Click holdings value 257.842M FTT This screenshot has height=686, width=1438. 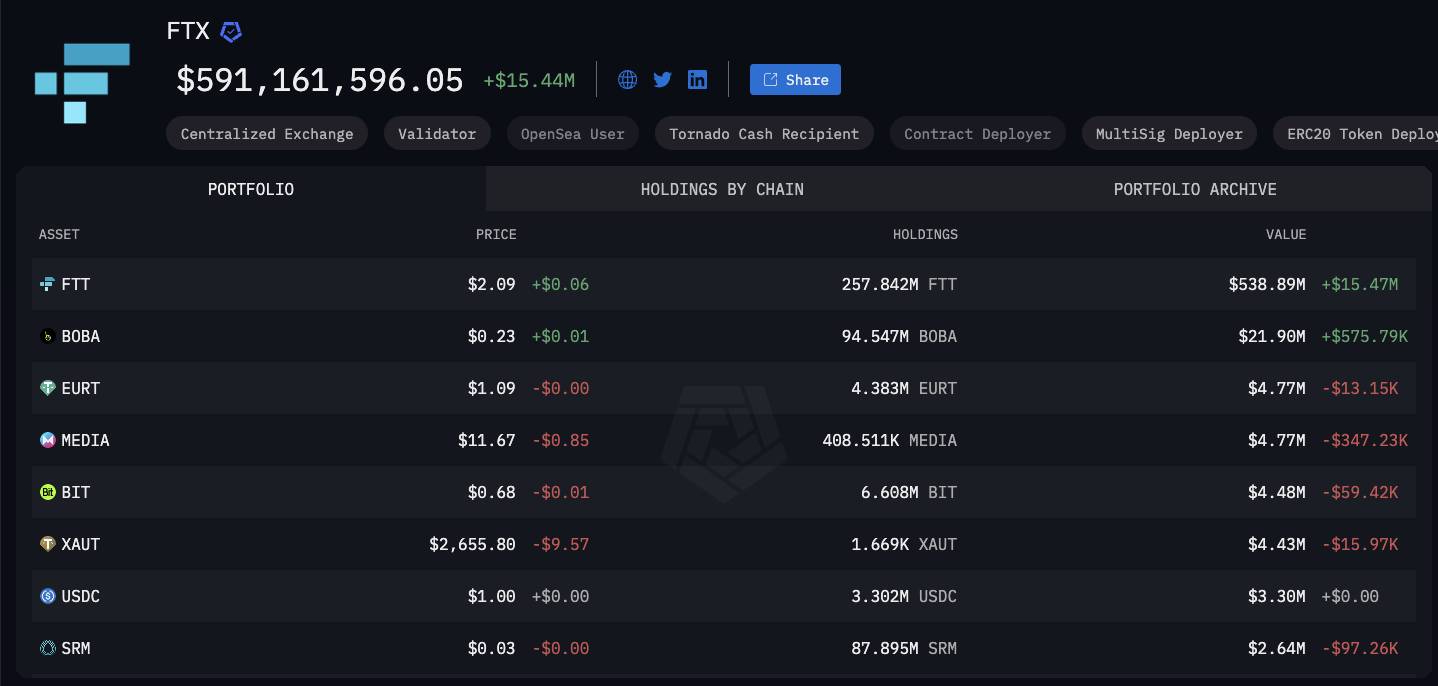[899, 284]
